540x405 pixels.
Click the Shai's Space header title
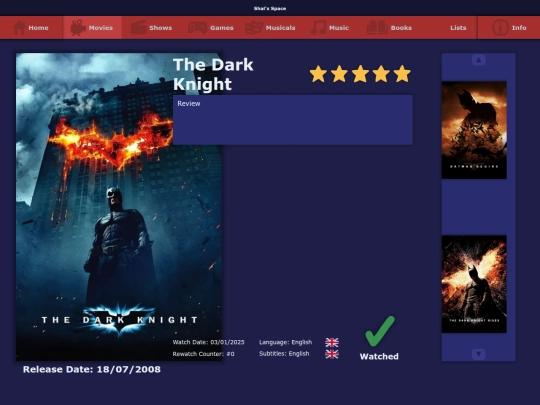click(x=270, y=8)
